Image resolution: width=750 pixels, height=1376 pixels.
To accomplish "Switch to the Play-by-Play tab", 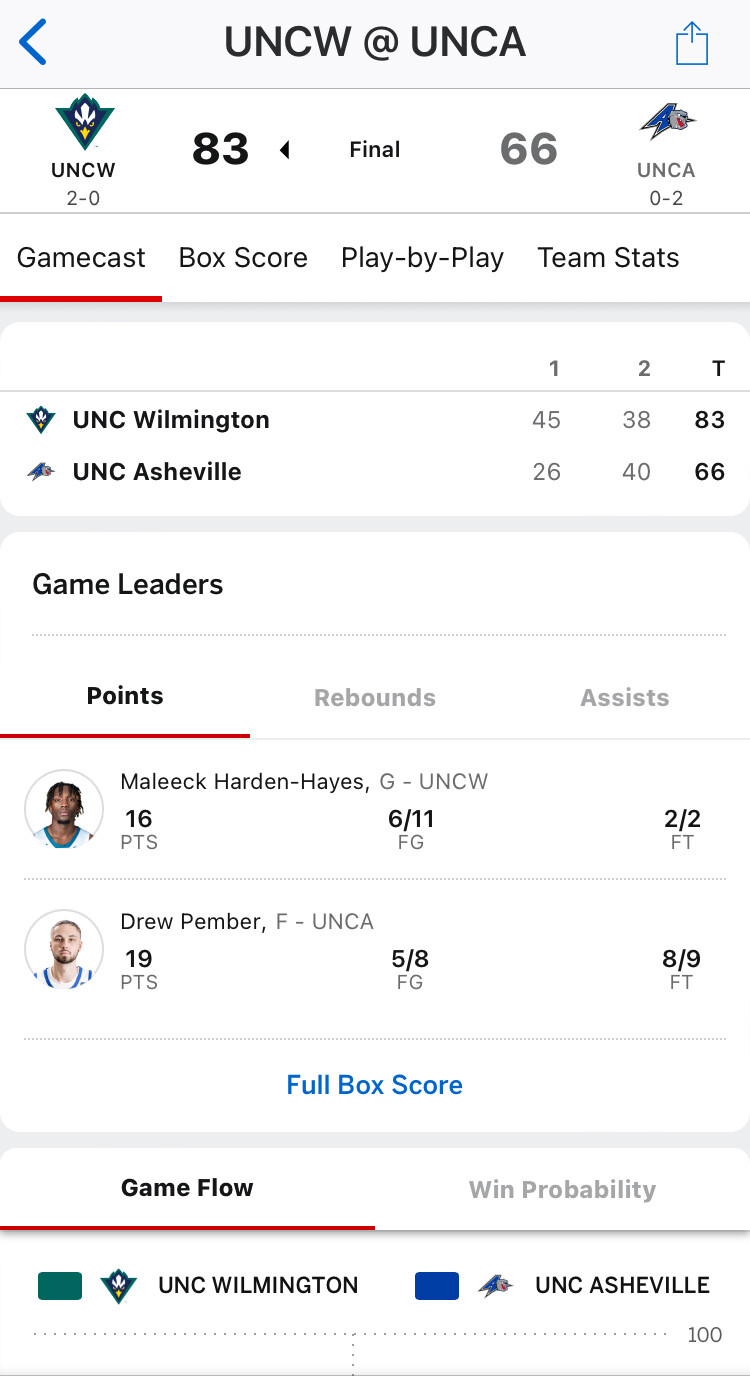I will pos(422,258).
